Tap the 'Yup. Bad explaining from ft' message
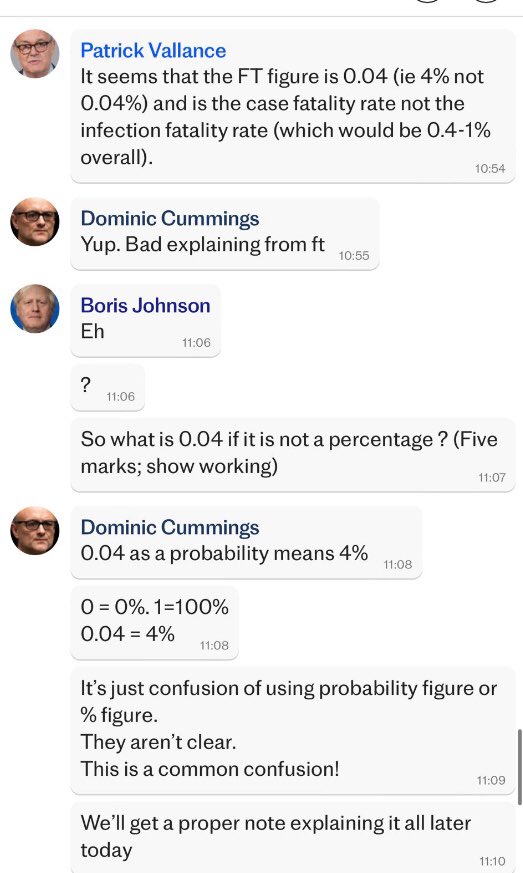The image size is (523, 873). [225, 234]
